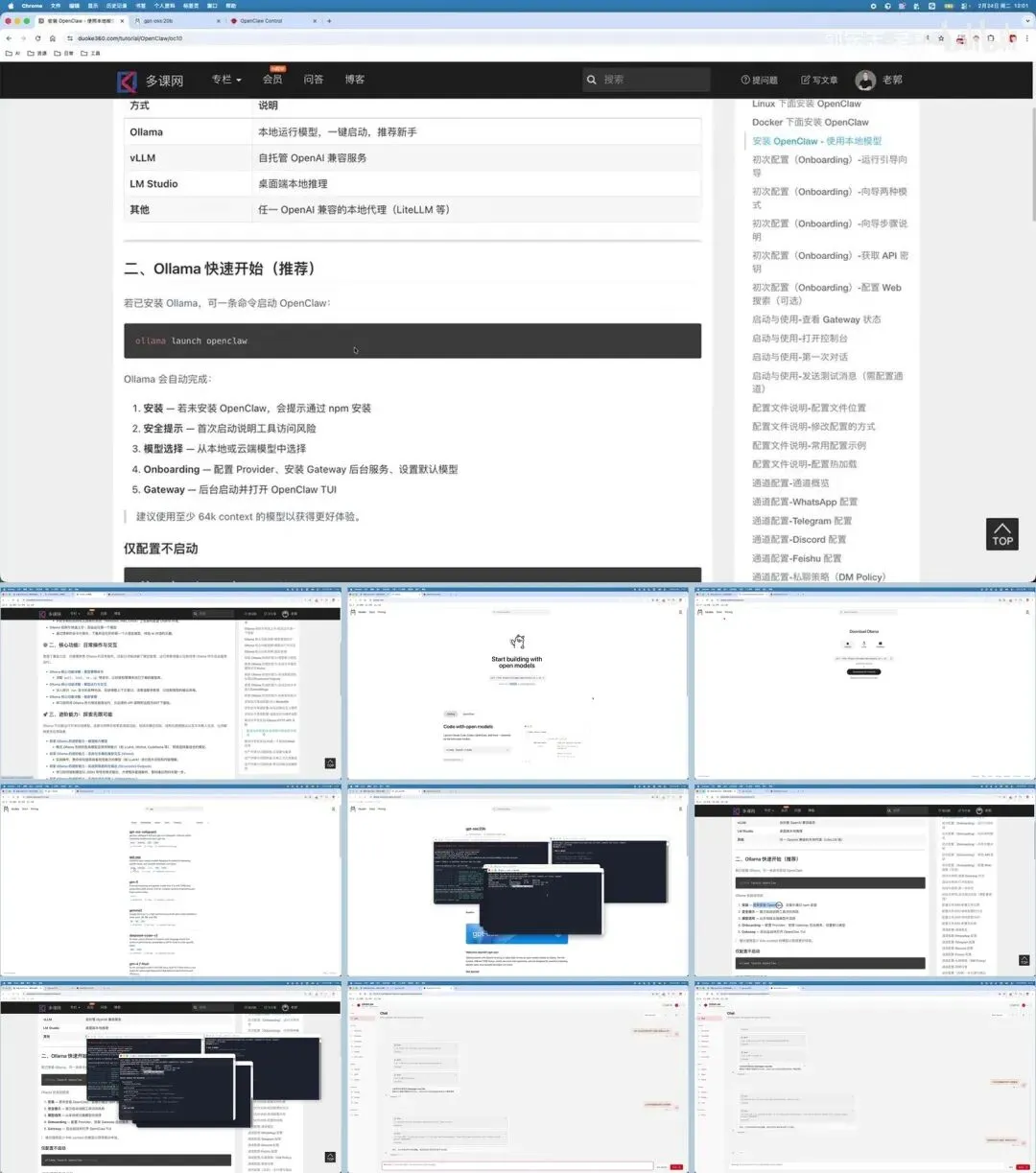1036x1173 pixels.
Task: Click the browser address bar URL
Action: point(129,38)
